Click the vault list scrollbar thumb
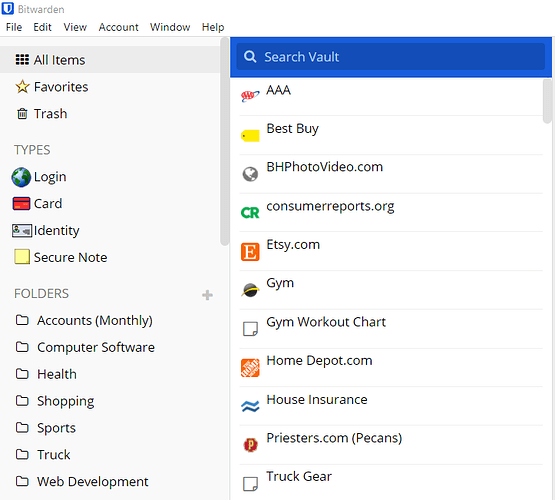The width and height of the screenshot is (555, 500). click(547, 101)
